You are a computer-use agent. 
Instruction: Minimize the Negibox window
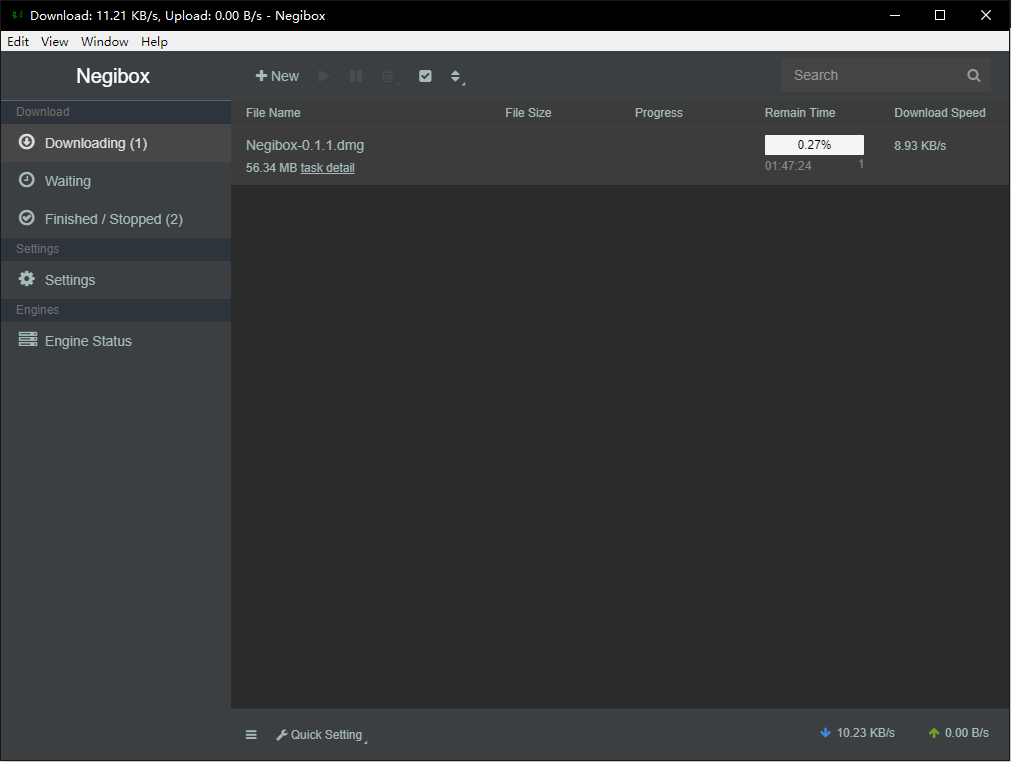[894, 15]
